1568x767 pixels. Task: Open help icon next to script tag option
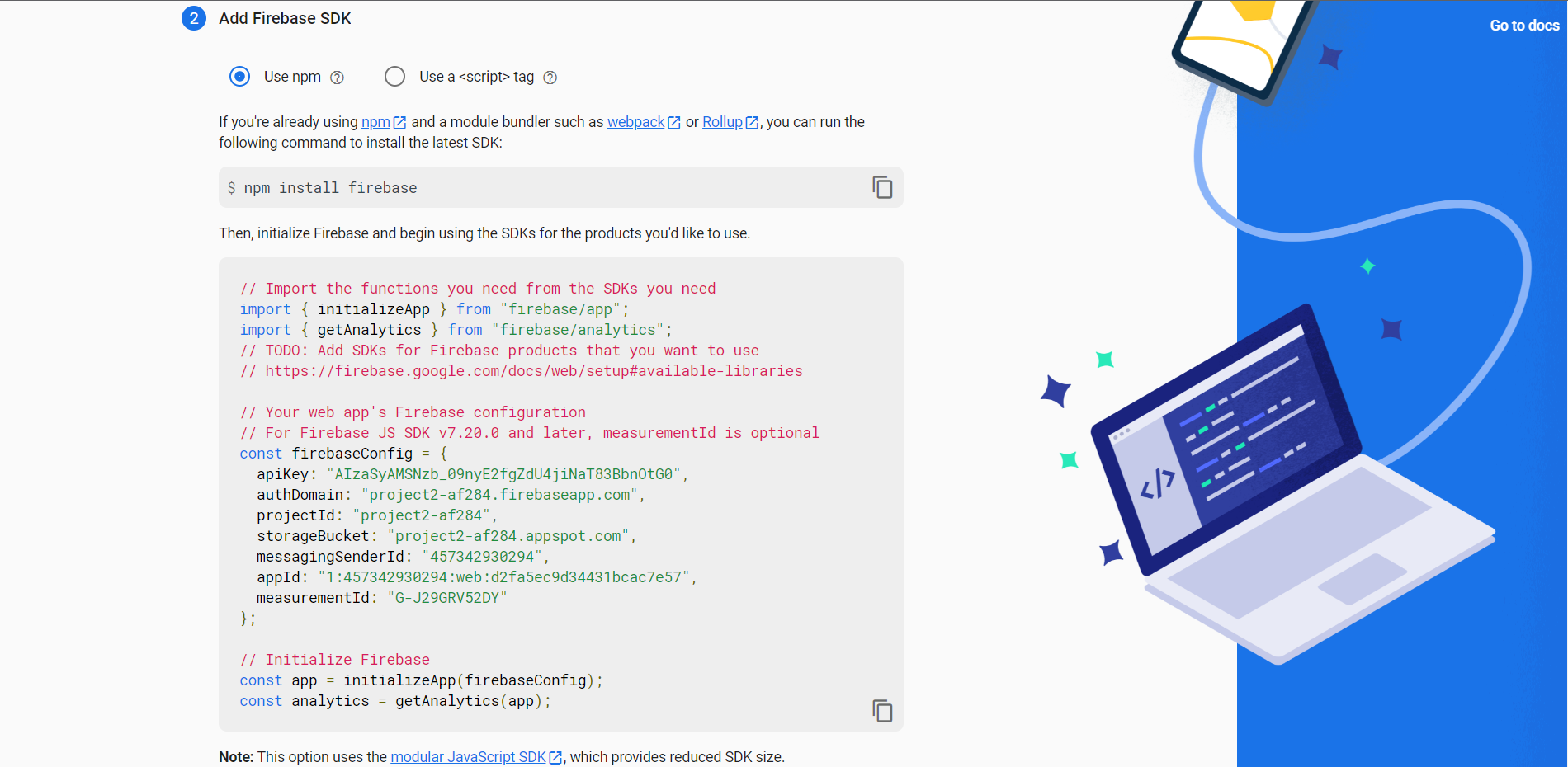pyautogui.click(x=550, y=78)
